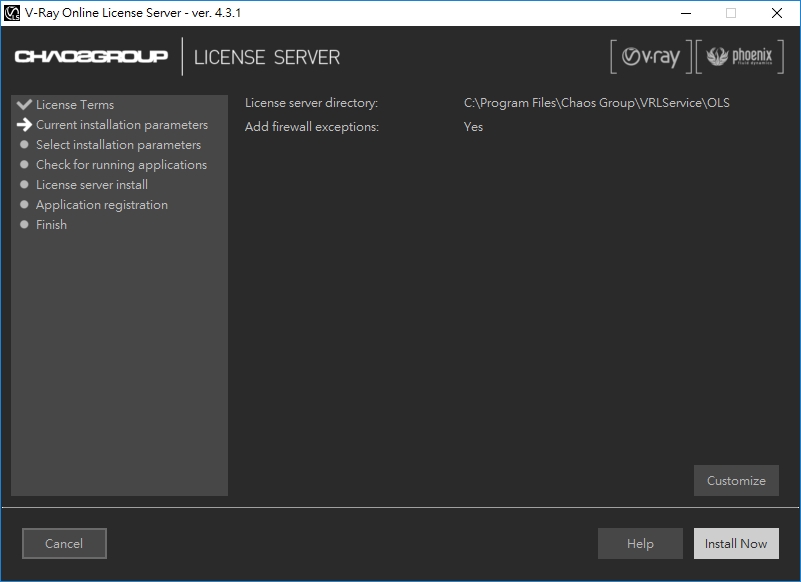Click the window title V-Ray Online License Server
801x582 pixels.
[x=133, y=13]
